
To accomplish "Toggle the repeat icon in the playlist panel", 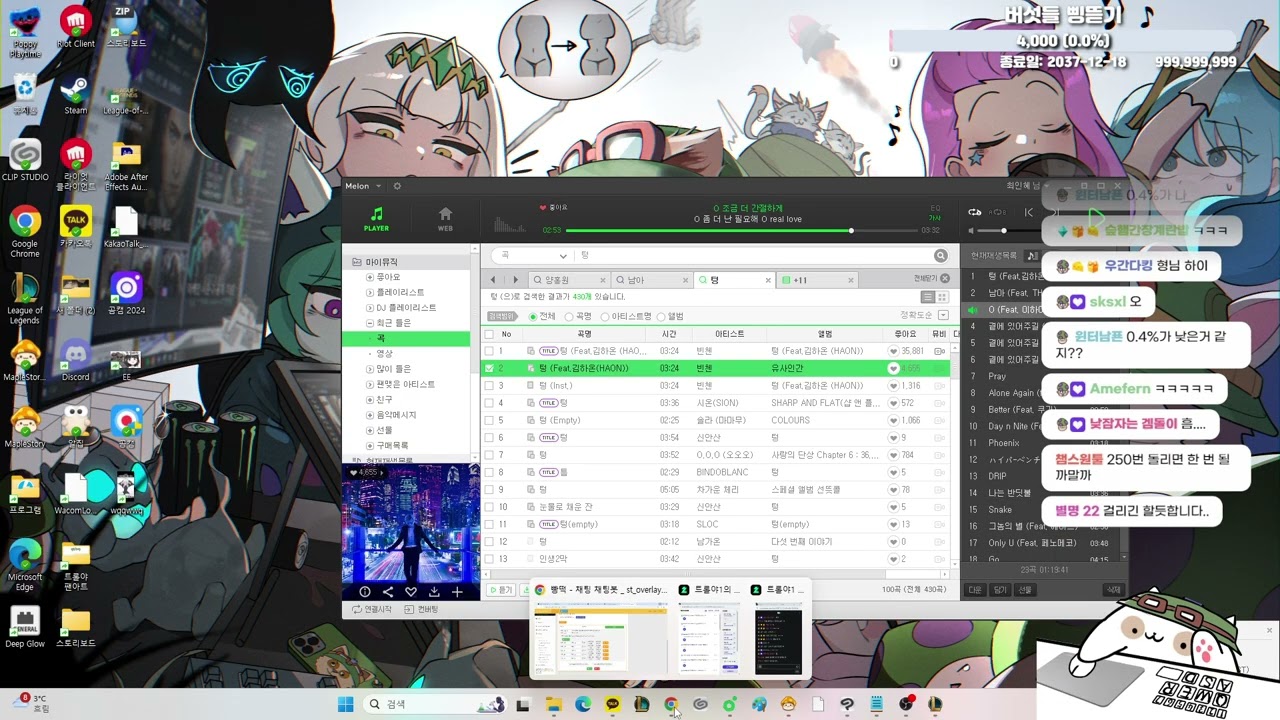I will (x=975, y=212).
